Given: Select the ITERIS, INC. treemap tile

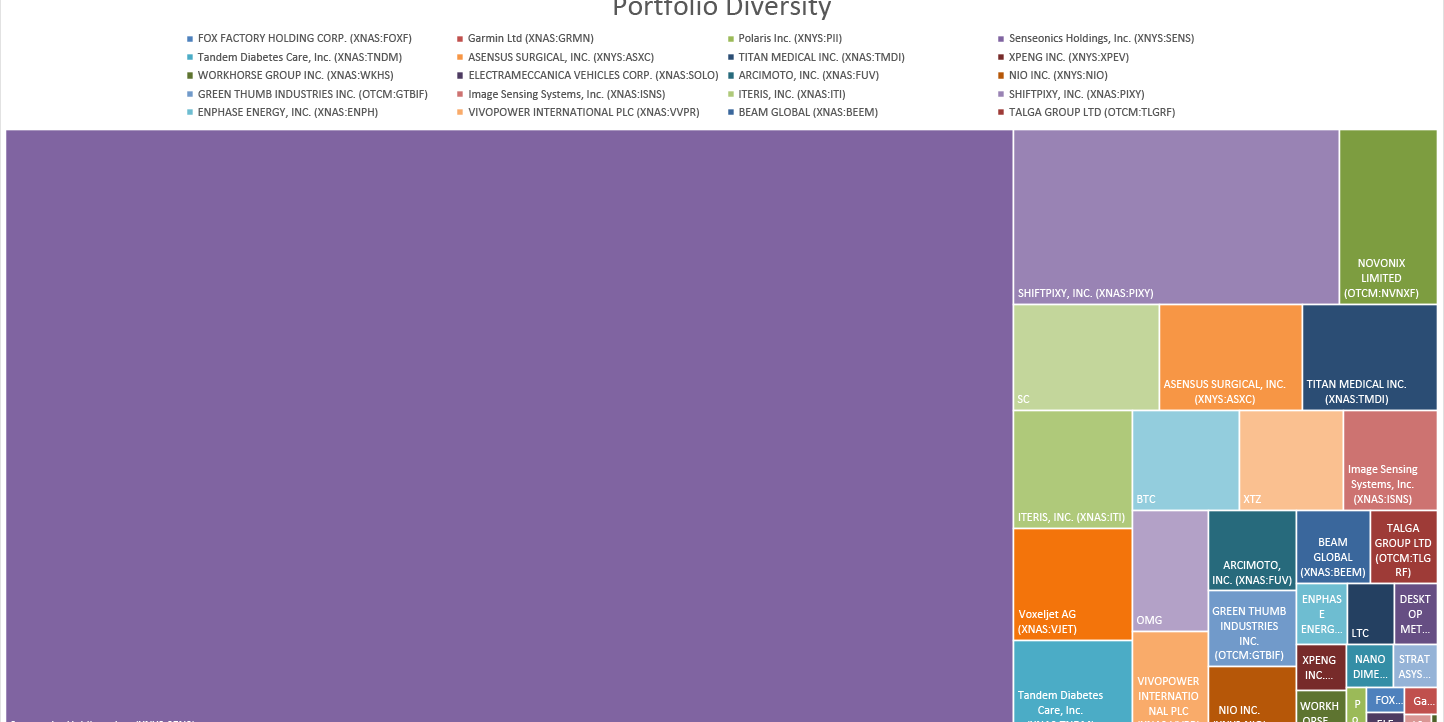Looking at the screenshot, I should tap(1072, 468).
